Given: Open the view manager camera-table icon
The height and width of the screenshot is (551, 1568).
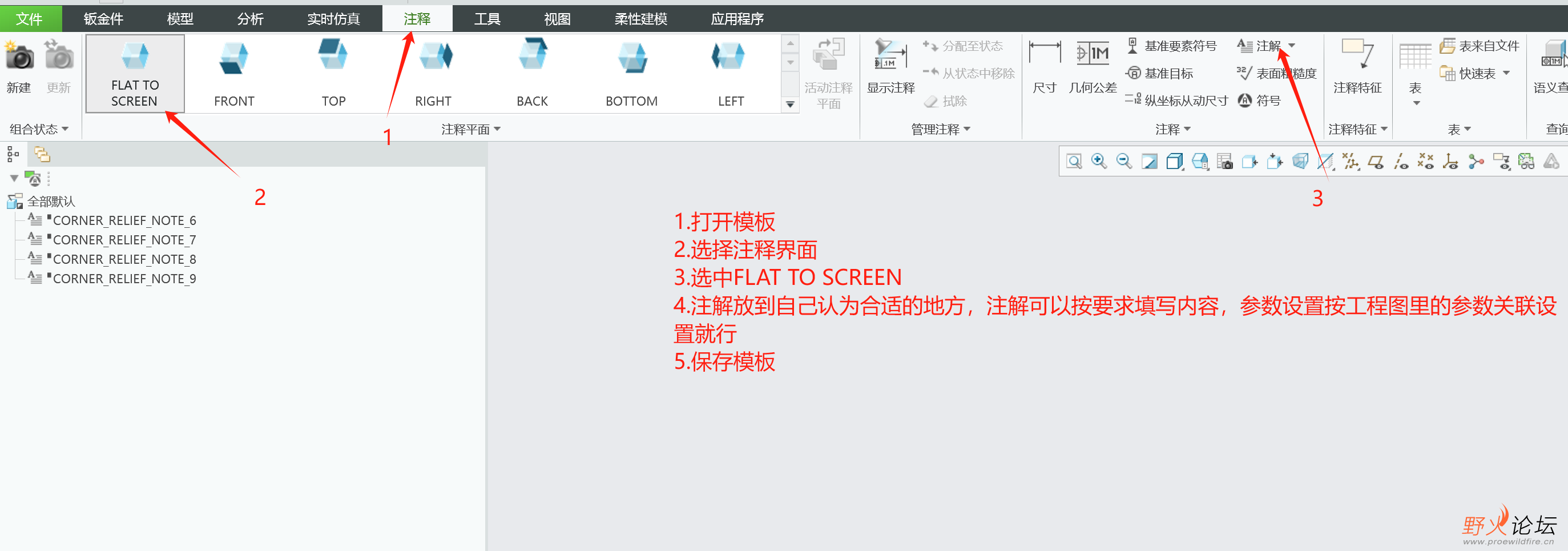Looking at the screenshot, I should pyautogui.click(x=1225, y=162).
